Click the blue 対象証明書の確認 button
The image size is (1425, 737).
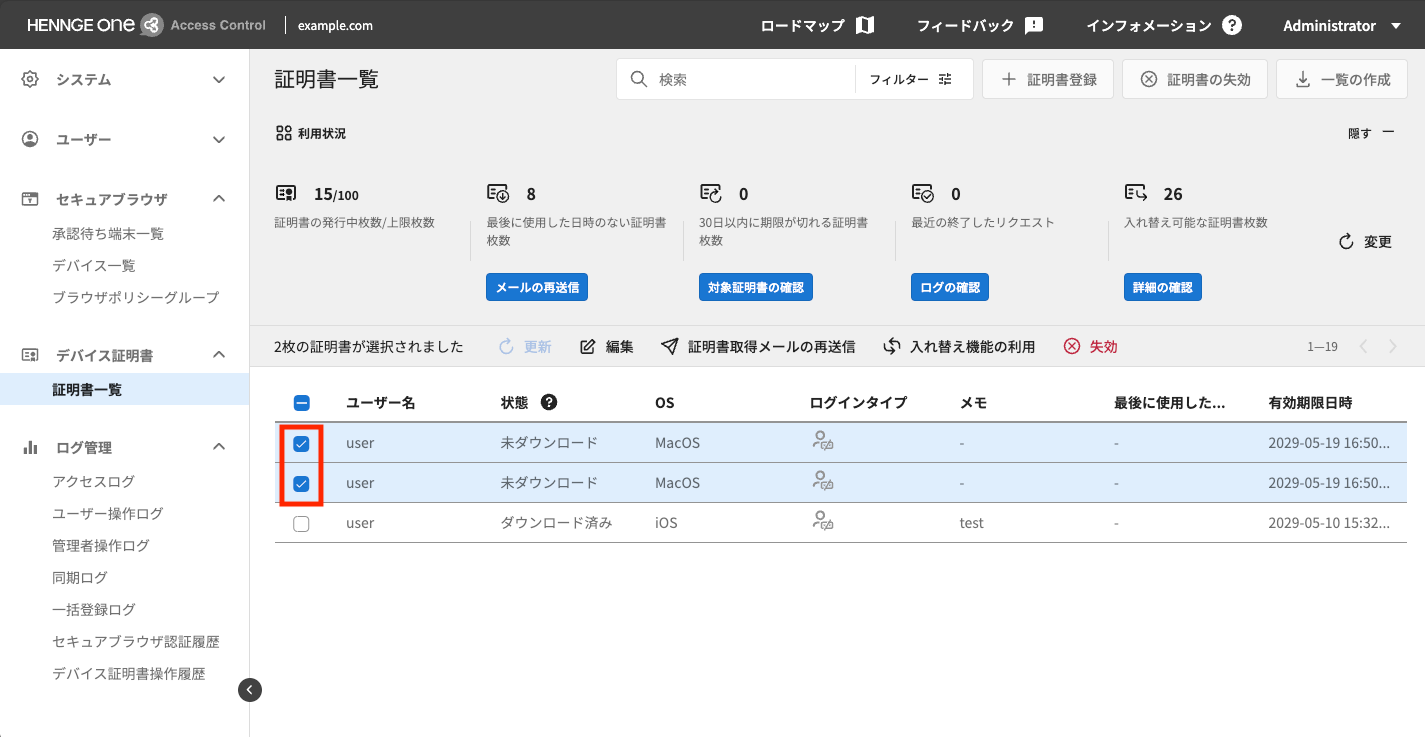(x=755, y=288)
